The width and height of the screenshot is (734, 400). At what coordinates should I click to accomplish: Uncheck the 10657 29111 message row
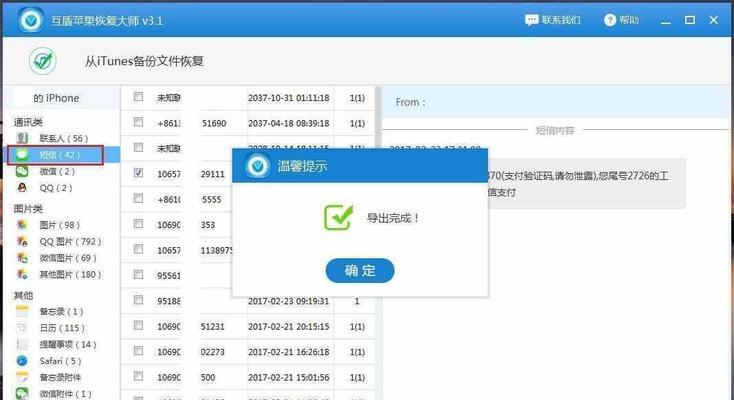click(x=138, y=172)
